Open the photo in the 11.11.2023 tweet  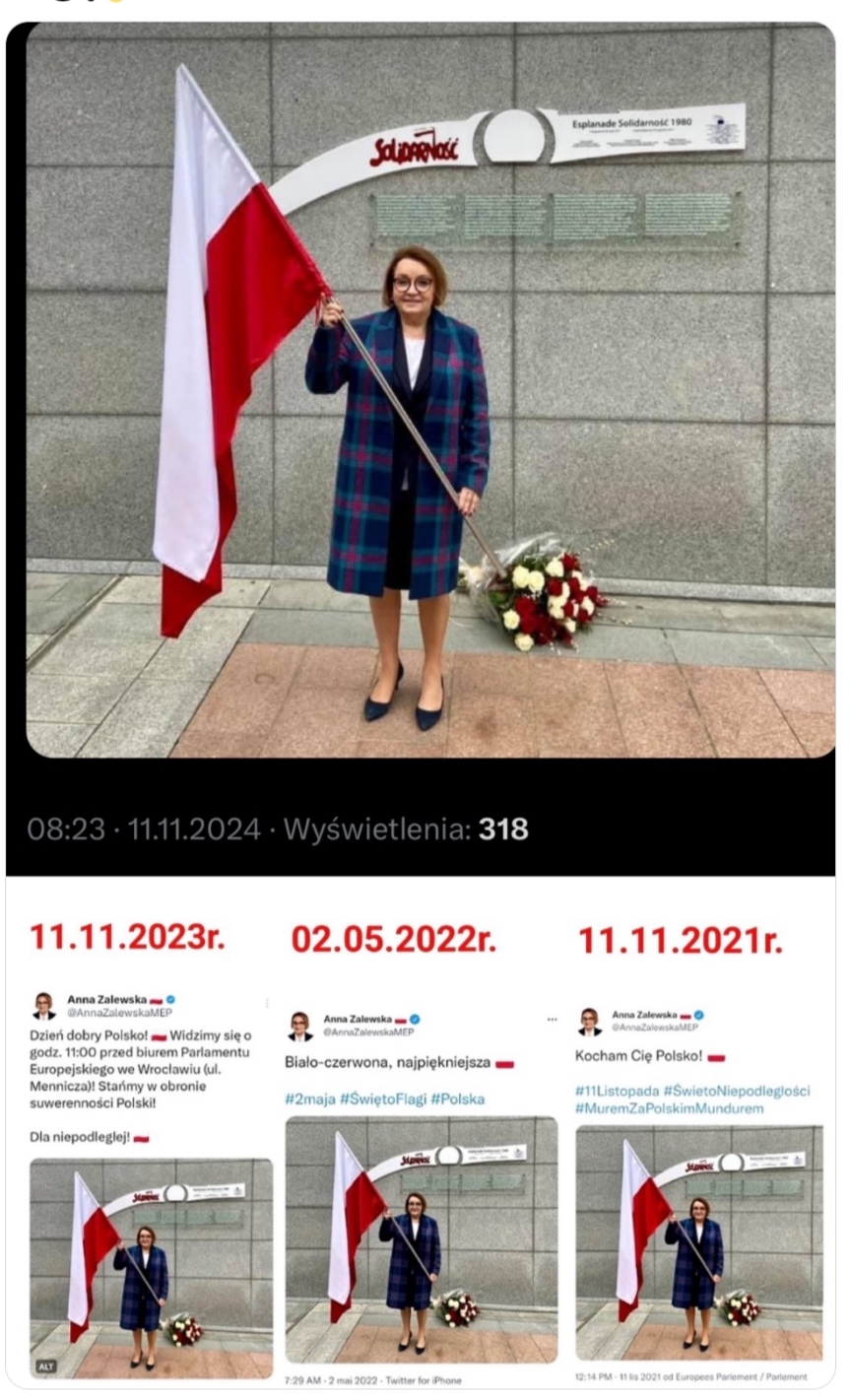click(151, 1268)
